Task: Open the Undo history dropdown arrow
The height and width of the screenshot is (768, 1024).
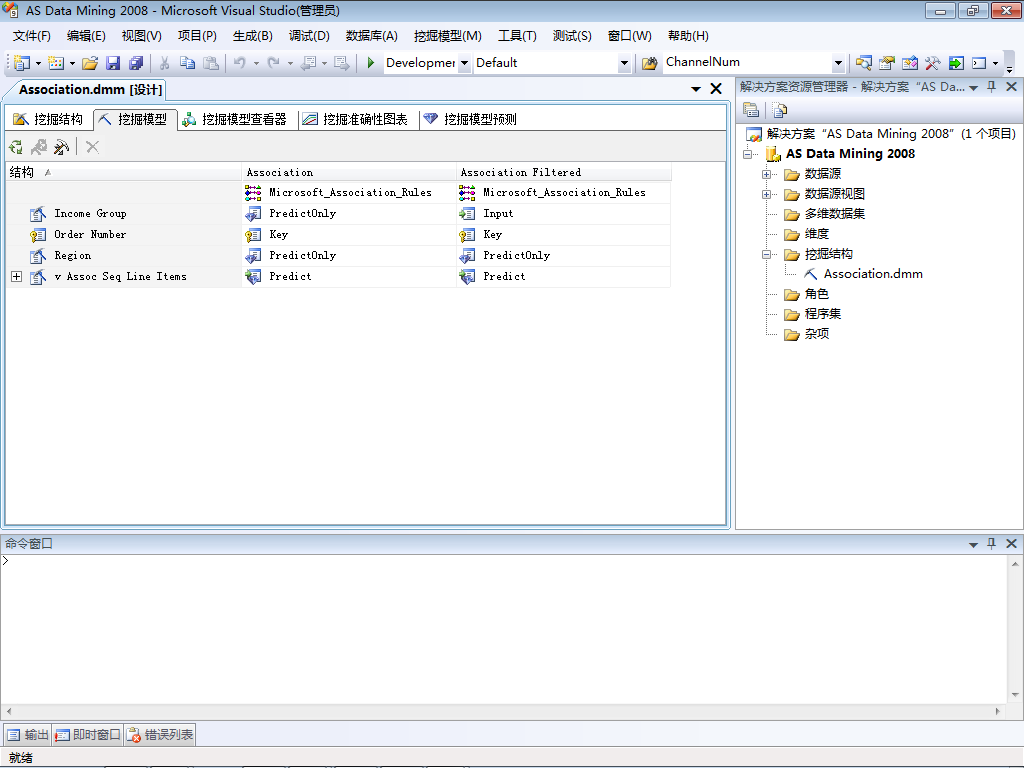Action: click(256, 63)
